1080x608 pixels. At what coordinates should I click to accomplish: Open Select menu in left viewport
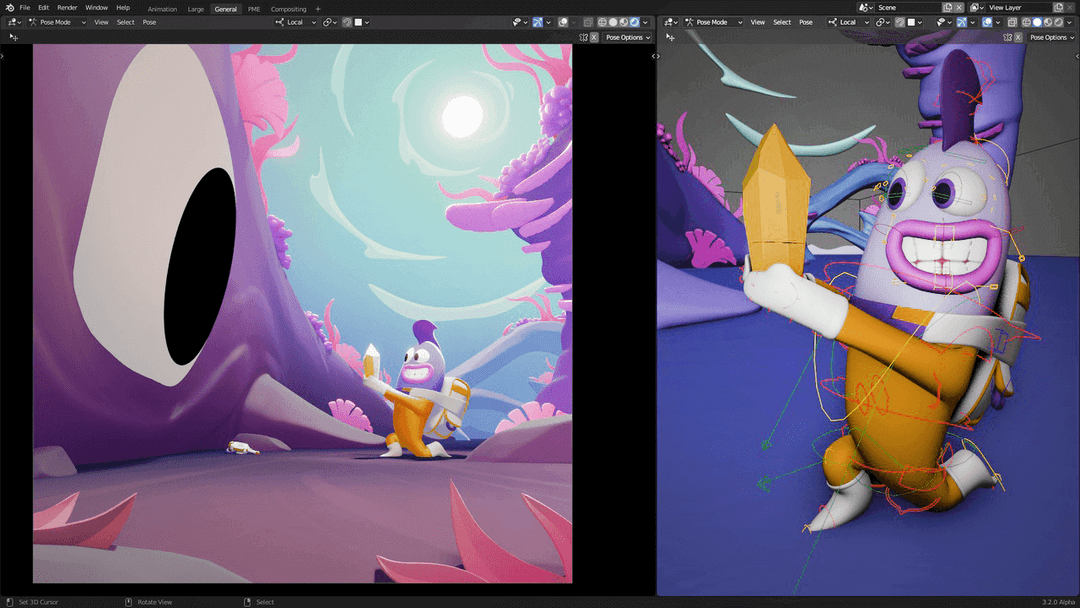125,22
